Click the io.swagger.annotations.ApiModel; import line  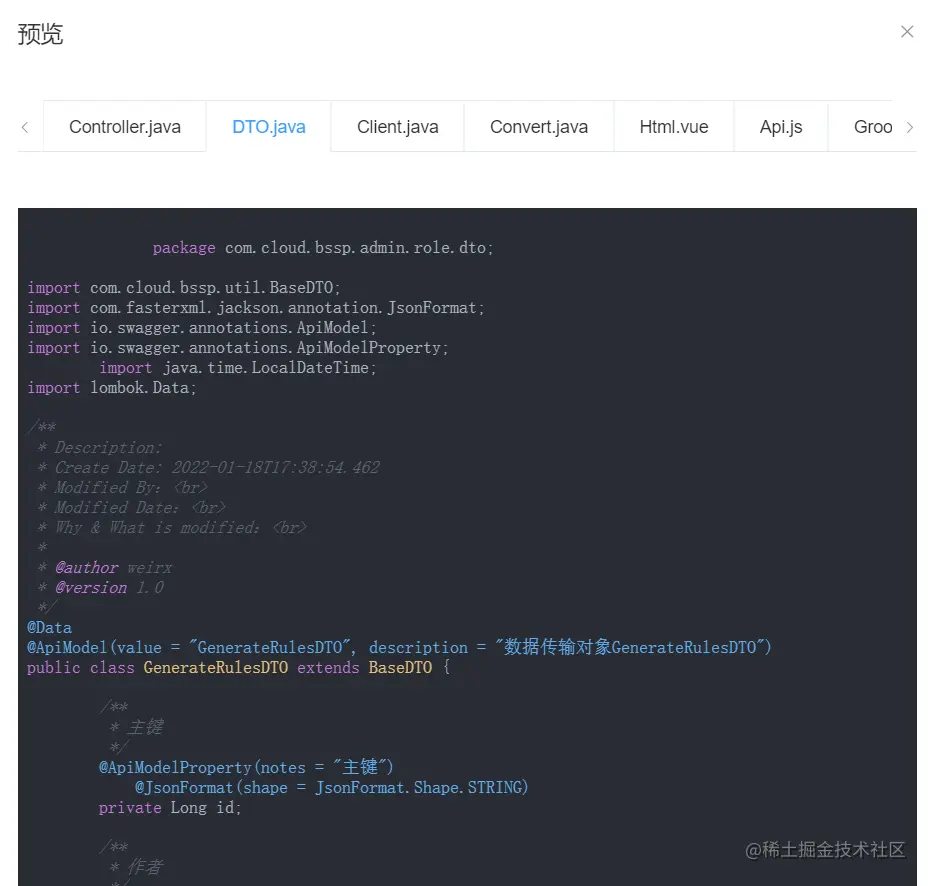pyautogui.click(x=201, y=328)
